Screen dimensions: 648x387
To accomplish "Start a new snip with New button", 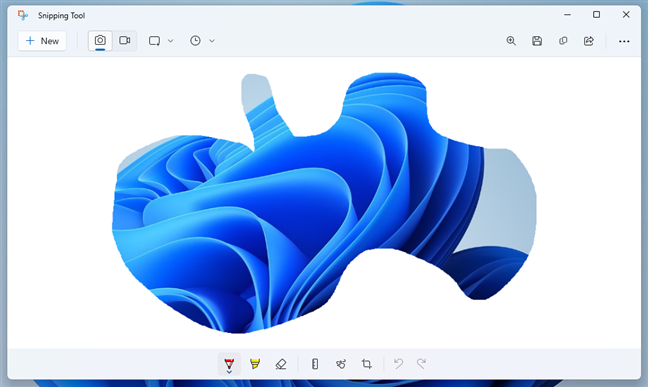I will coord(42,41).
